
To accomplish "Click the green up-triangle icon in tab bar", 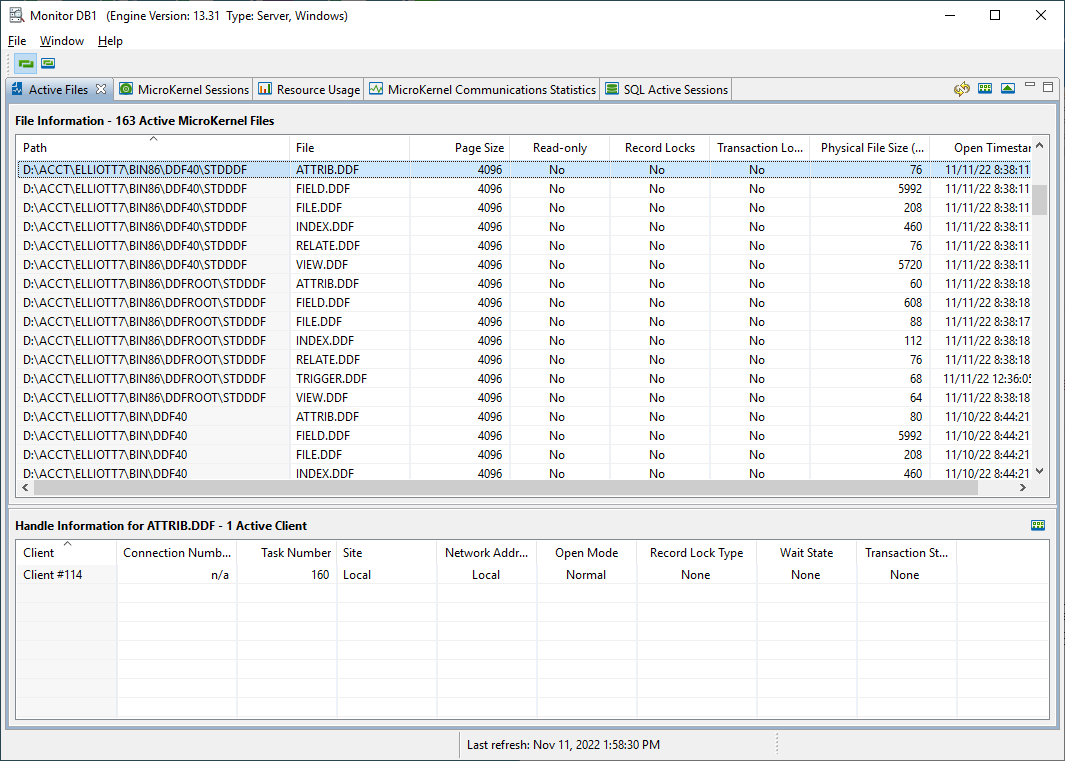I will [x=1007, y=89].
